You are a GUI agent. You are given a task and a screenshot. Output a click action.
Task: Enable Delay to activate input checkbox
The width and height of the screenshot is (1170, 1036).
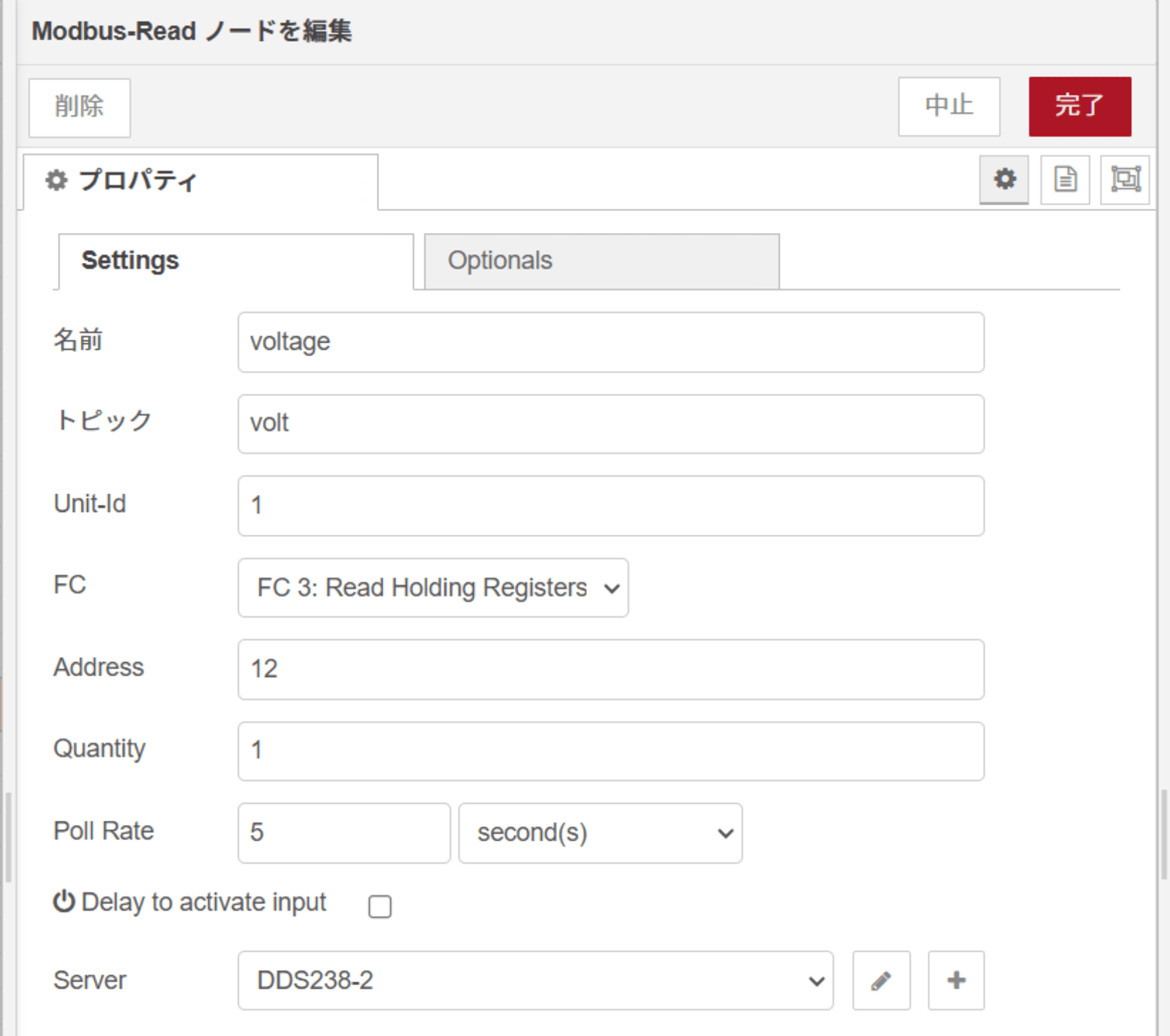380,907
